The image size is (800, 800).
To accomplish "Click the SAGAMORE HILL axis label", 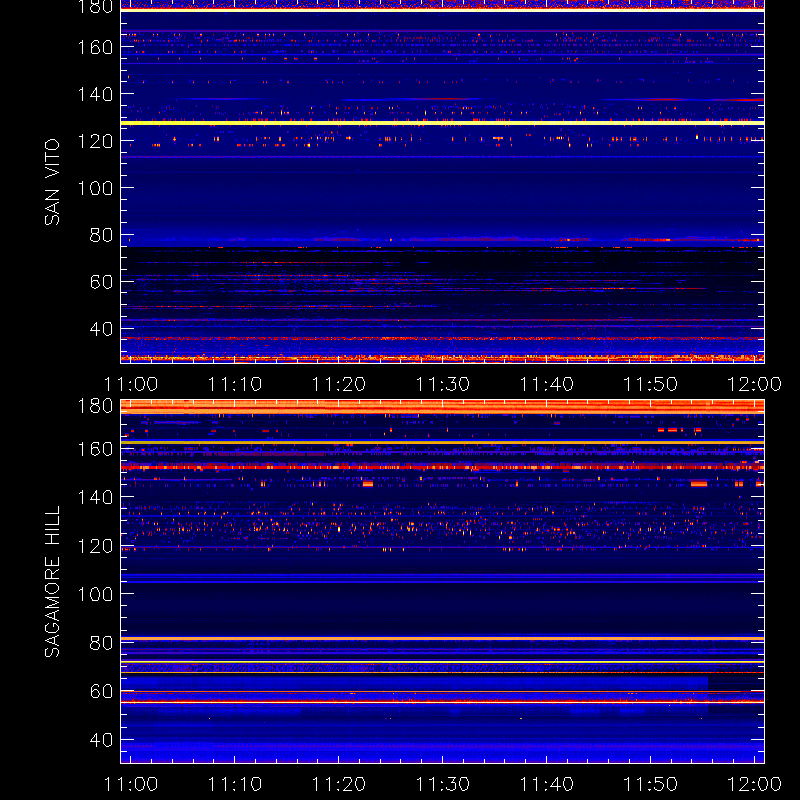I will (52, 582).
